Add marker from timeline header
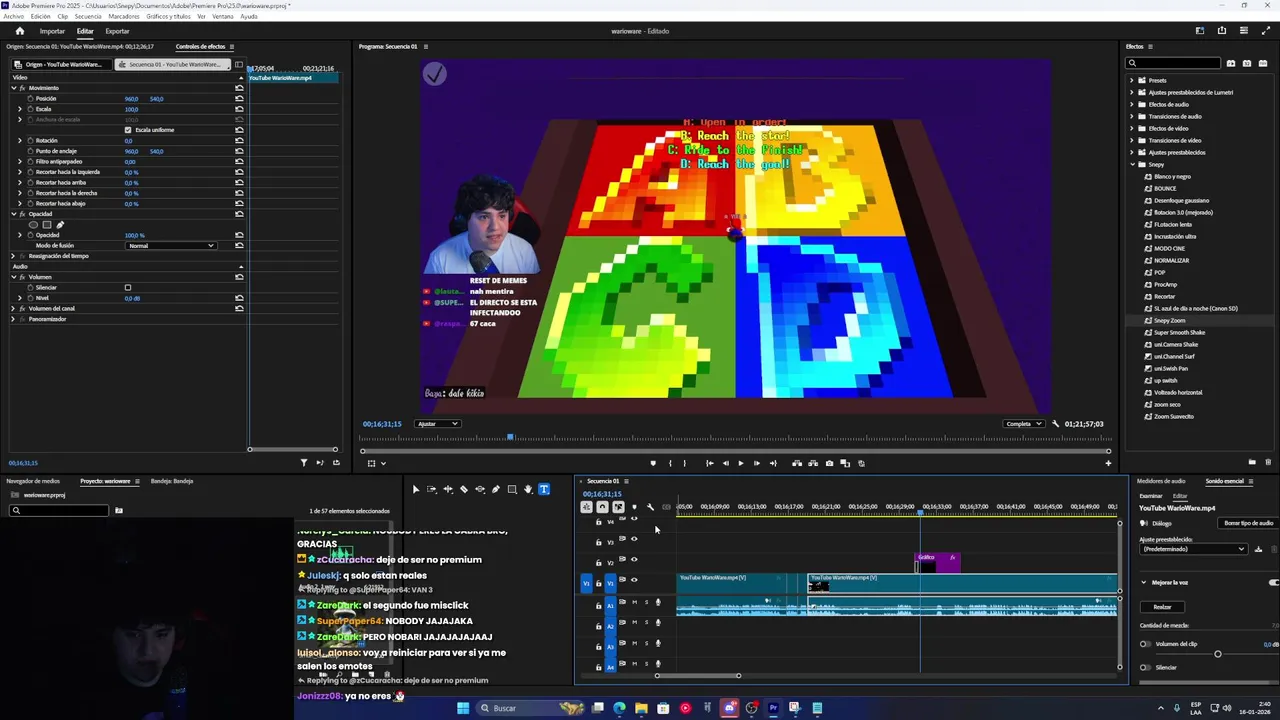This screenshot has width=1280, height=720. click(634, 507)
